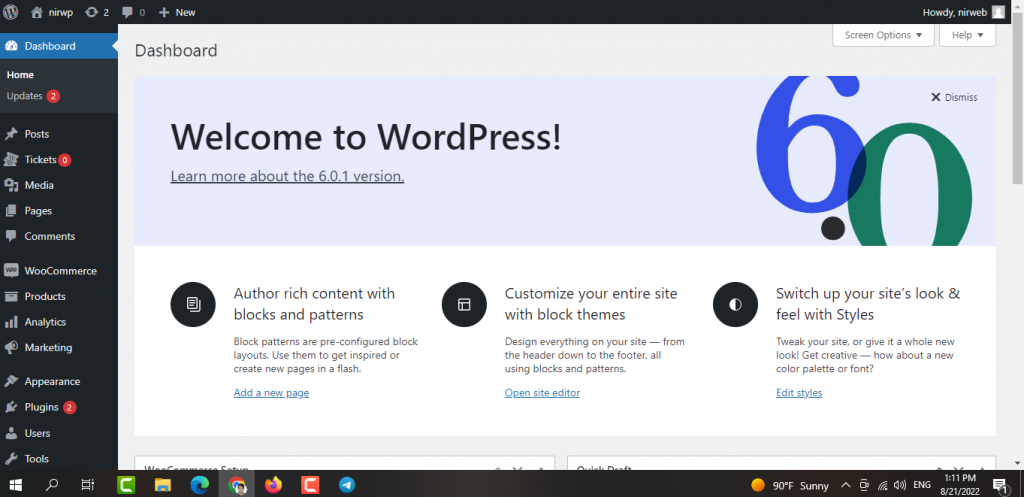This screenshot has width=1024, height=497.
Task: Click the Styles half-circle icon
Action: 735,304
